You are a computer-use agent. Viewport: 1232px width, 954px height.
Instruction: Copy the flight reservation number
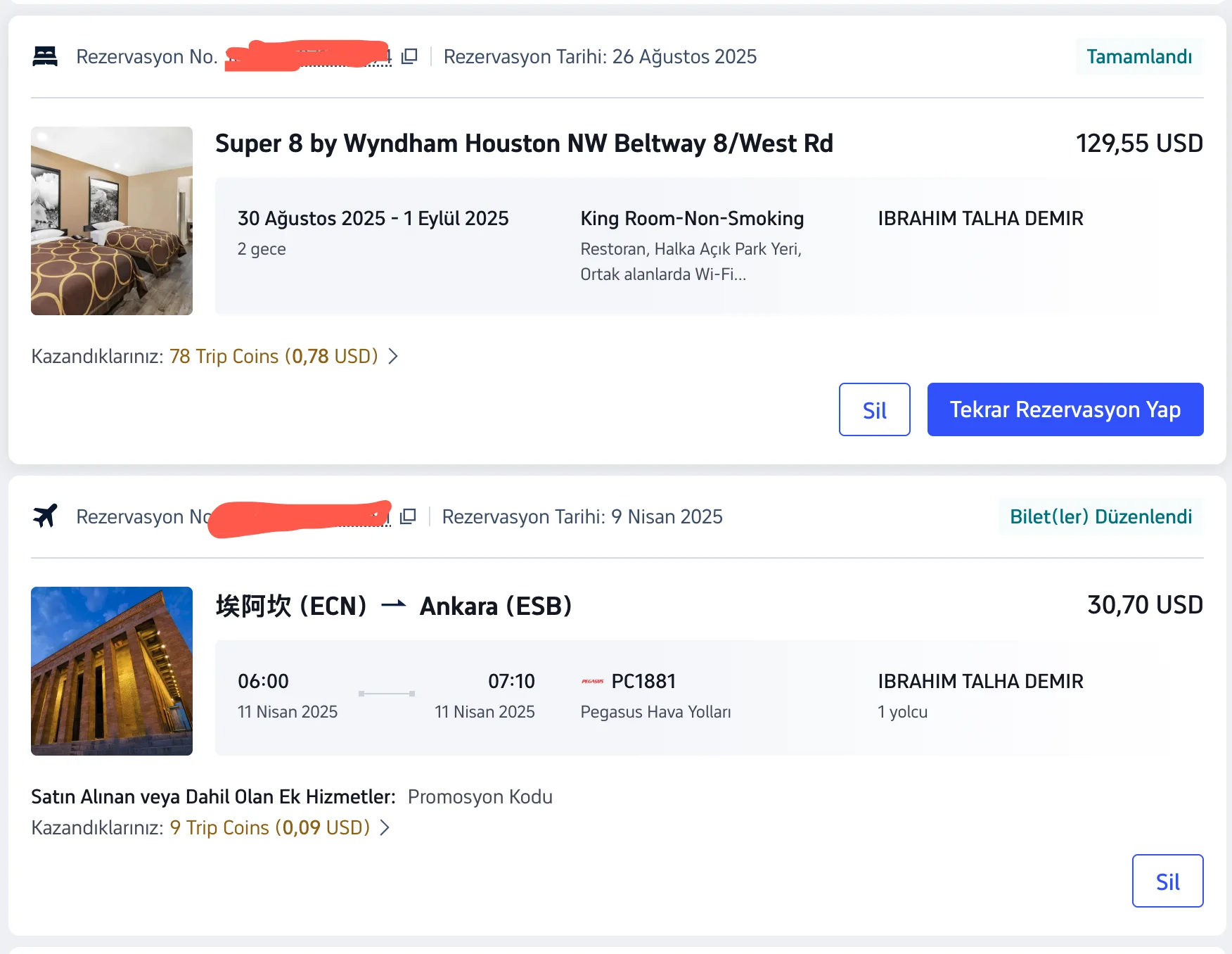(408, 516)
